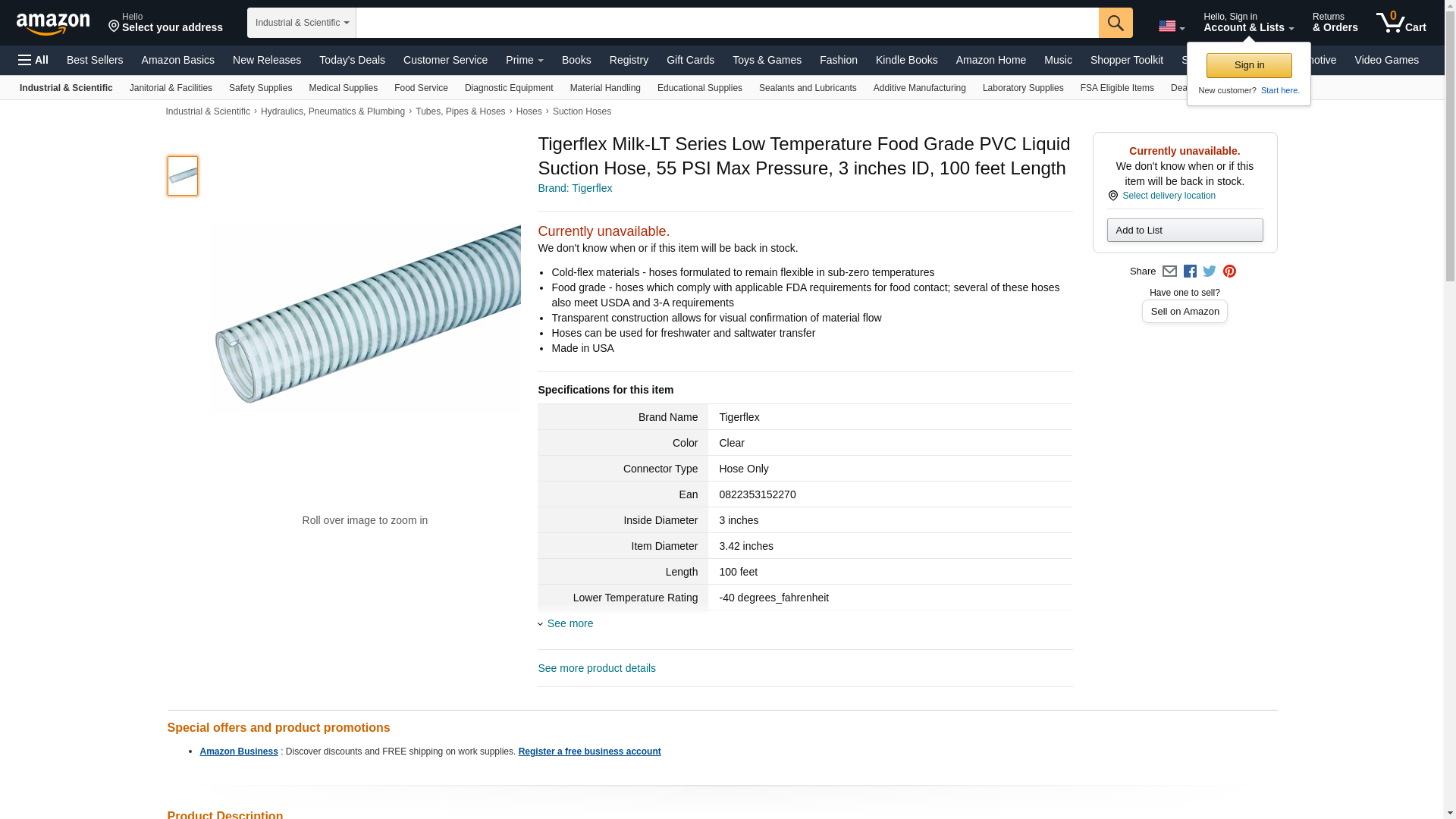The height and width of the screenshot is (819, 1456).
Task: Click Sell on Amazon button
Action: pyautogui.click(x=1185, y=312)
